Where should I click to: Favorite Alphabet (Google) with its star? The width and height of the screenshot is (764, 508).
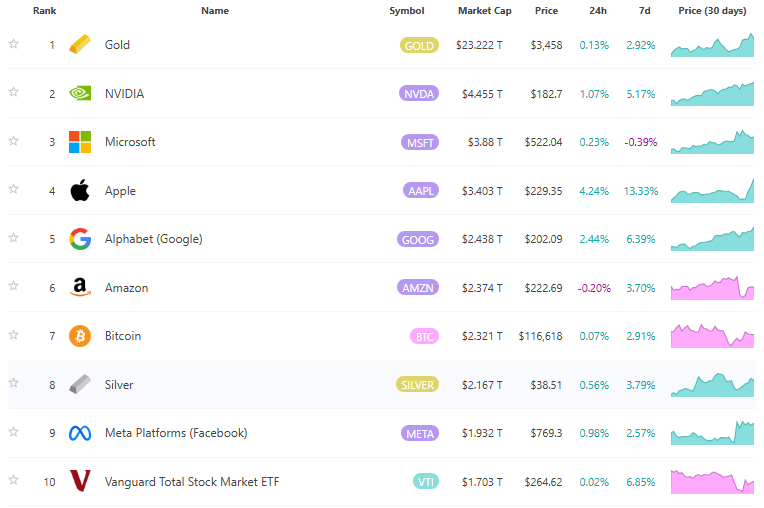tap(14, 238)
